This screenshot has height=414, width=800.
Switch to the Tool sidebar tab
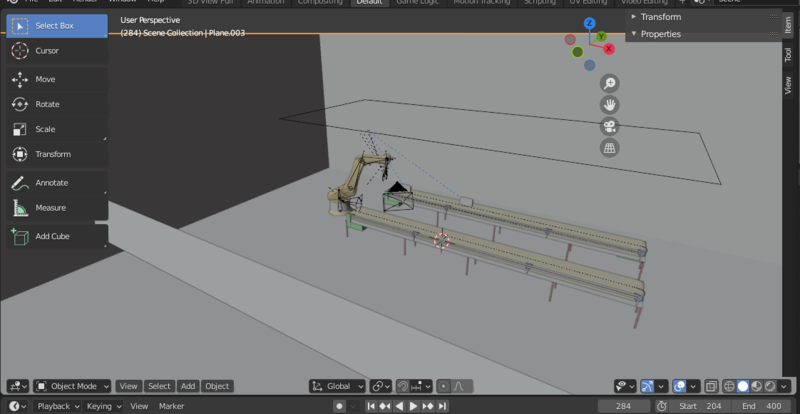click(x=788, y=54)
